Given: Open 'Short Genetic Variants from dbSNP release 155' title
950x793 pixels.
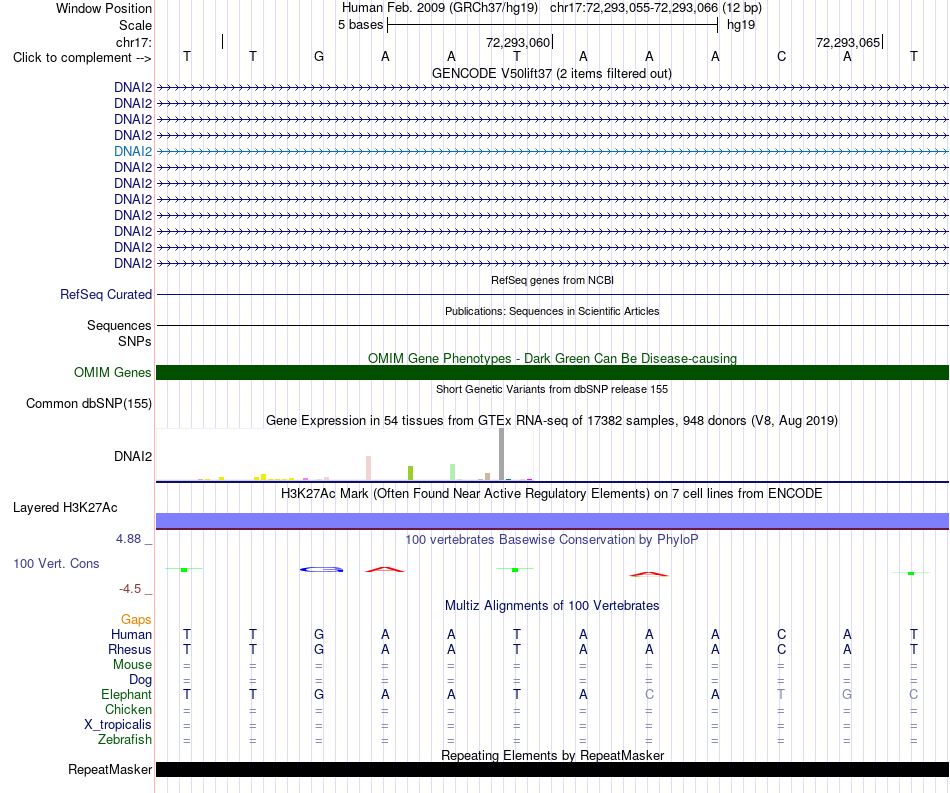Looking at the screenshot, I should tap(552, 390).
